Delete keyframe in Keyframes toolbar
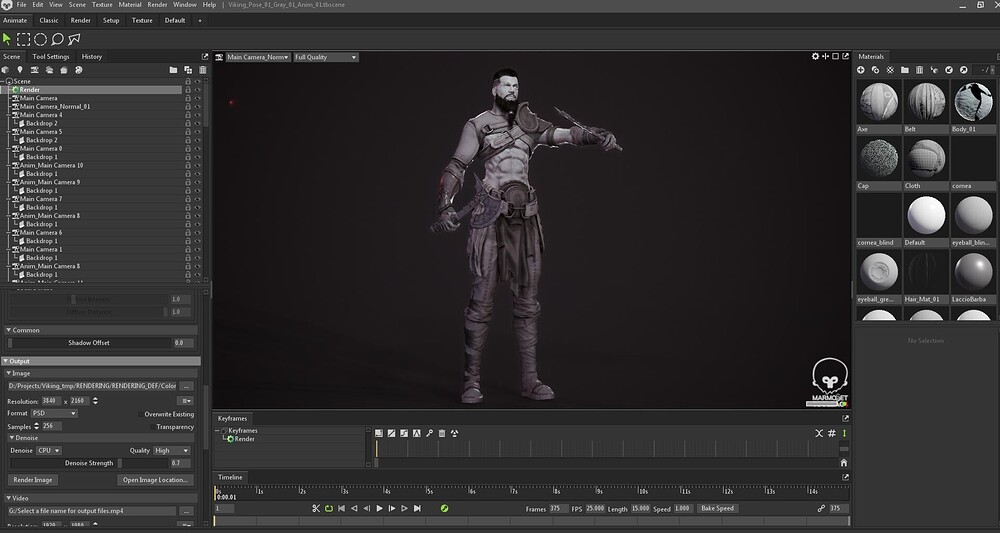Screen dimensions: 1000x533 click(x=441, y=434)
